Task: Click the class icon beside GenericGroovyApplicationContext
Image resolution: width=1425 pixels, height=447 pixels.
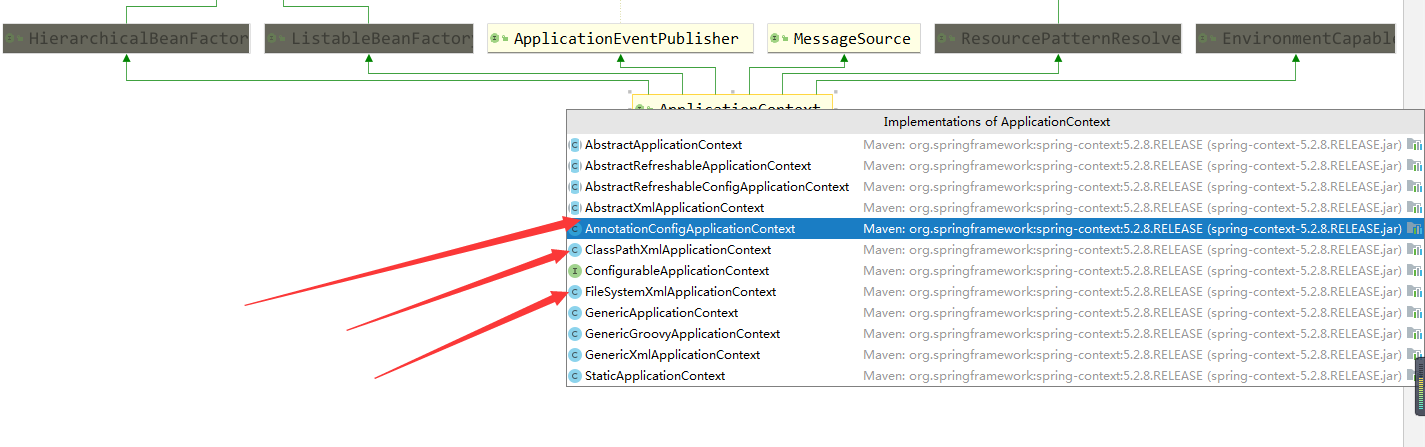Action: pyautogui.click(x=575, y=334)
